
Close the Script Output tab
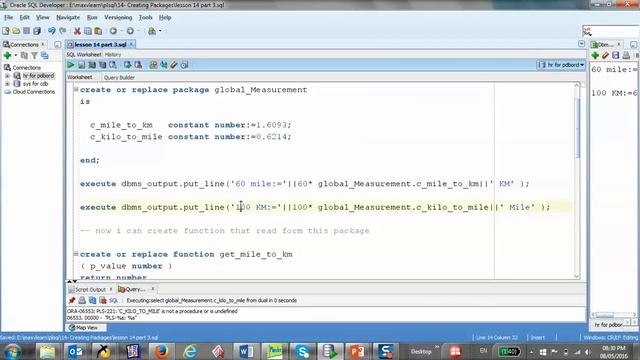point(111,289)
